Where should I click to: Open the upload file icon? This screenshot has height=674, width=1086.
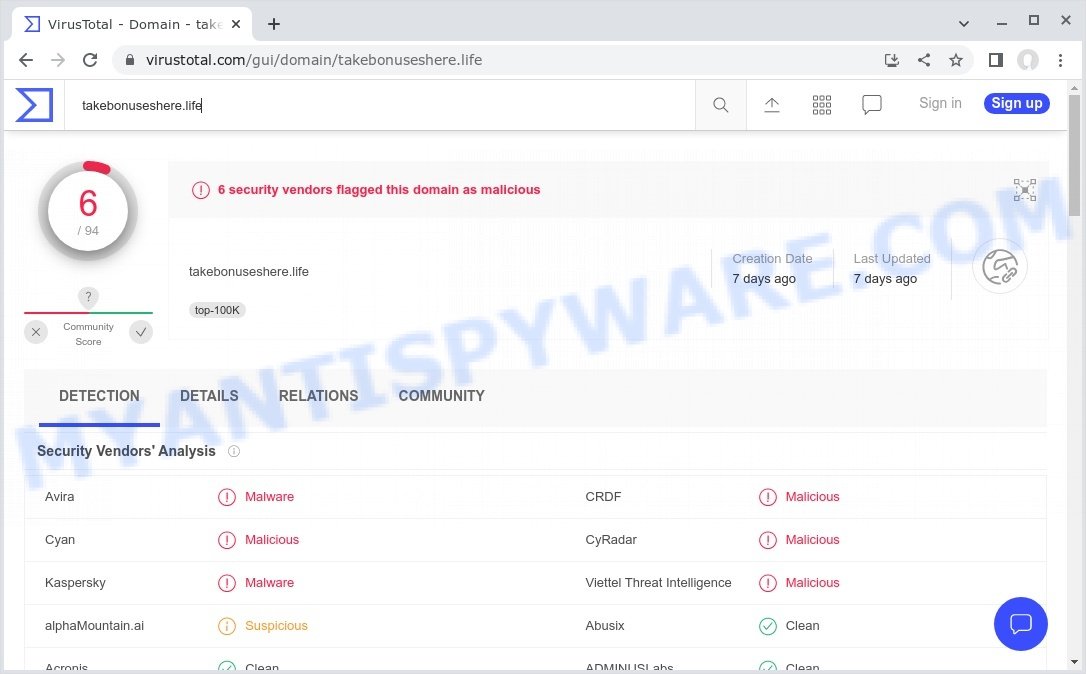(x=772, y=105)
